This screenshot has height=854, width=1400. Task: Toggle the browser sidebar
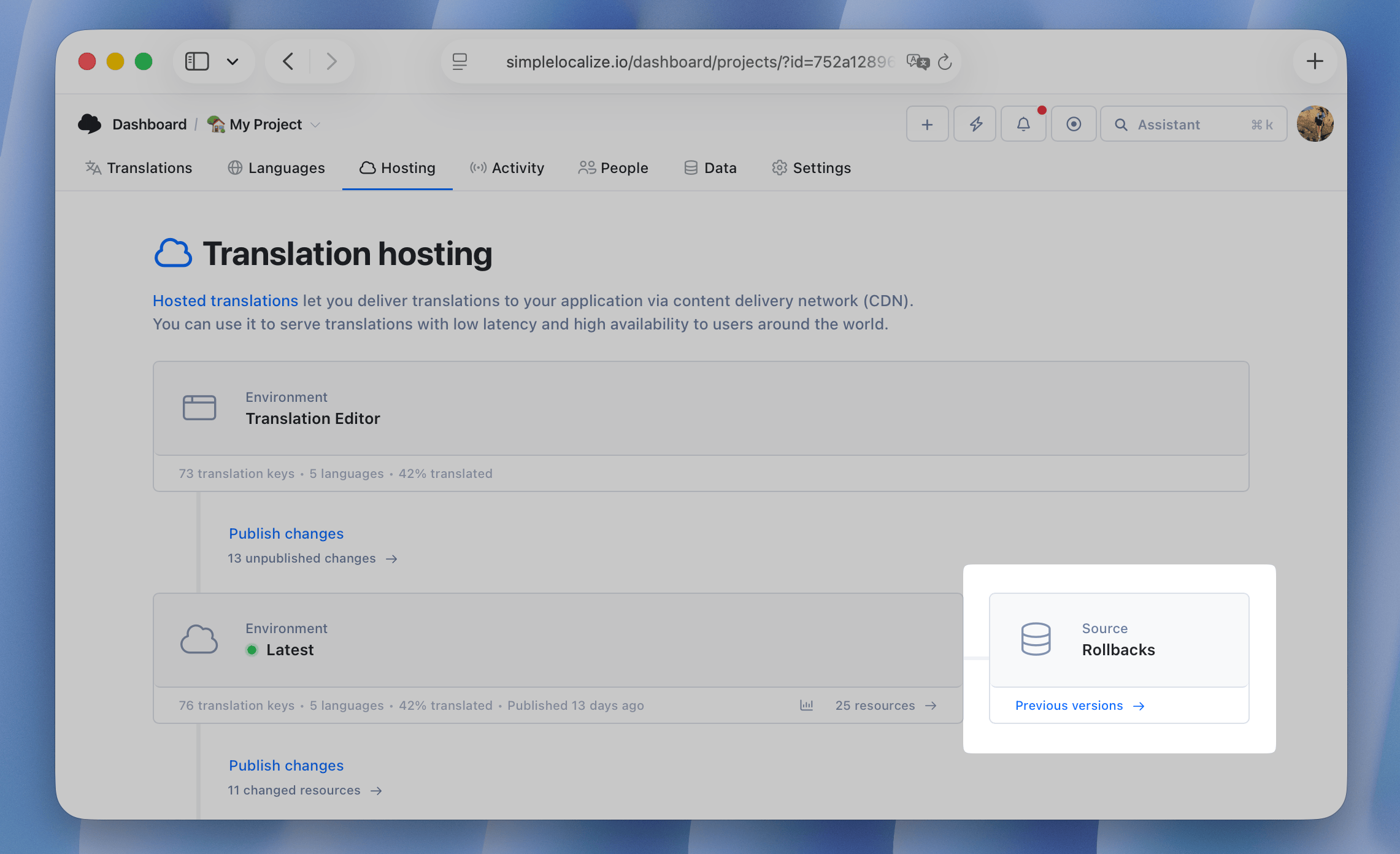coord(197,61)
